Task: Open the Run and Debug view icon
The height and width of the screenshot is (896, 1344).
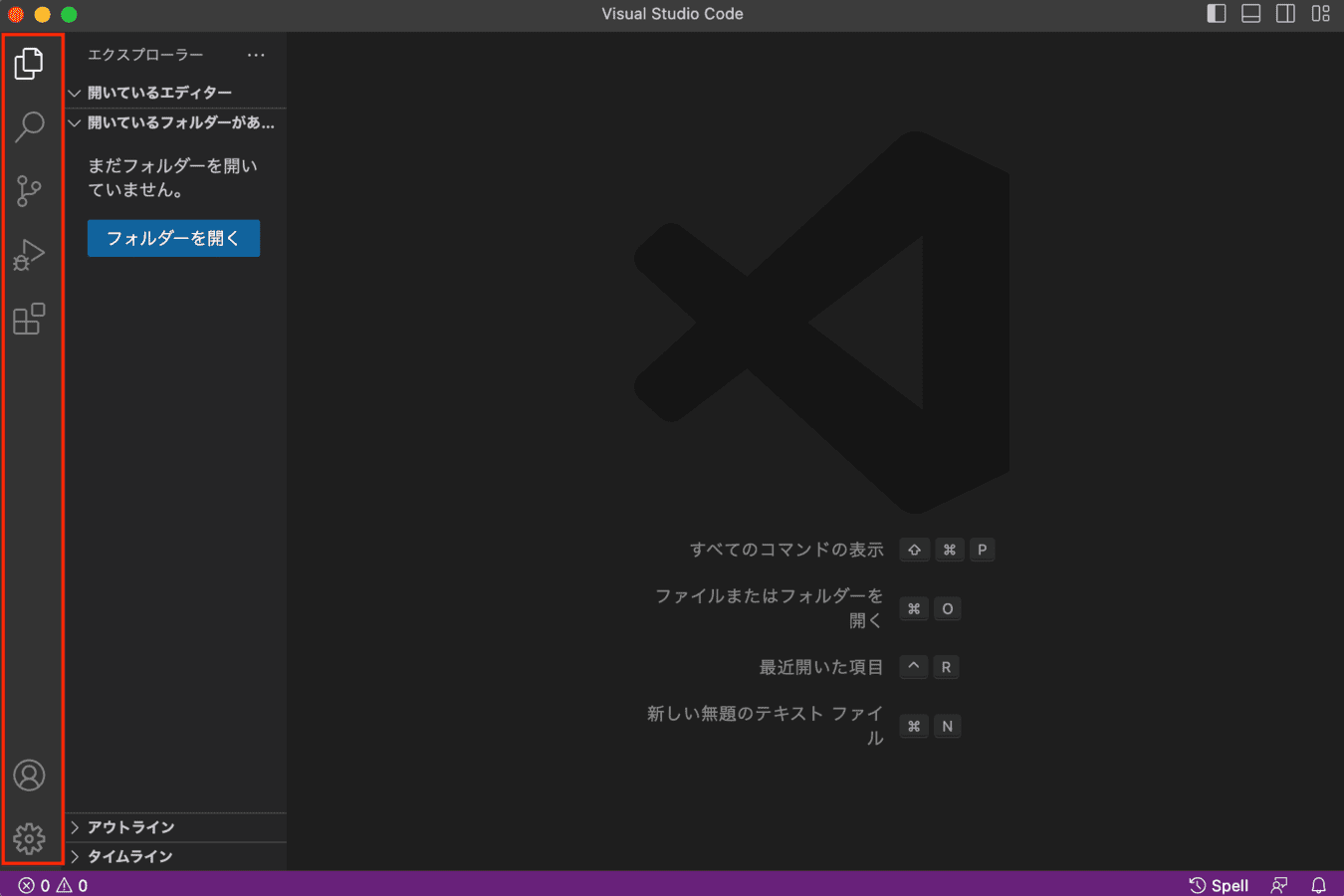Action: [29, 255]
